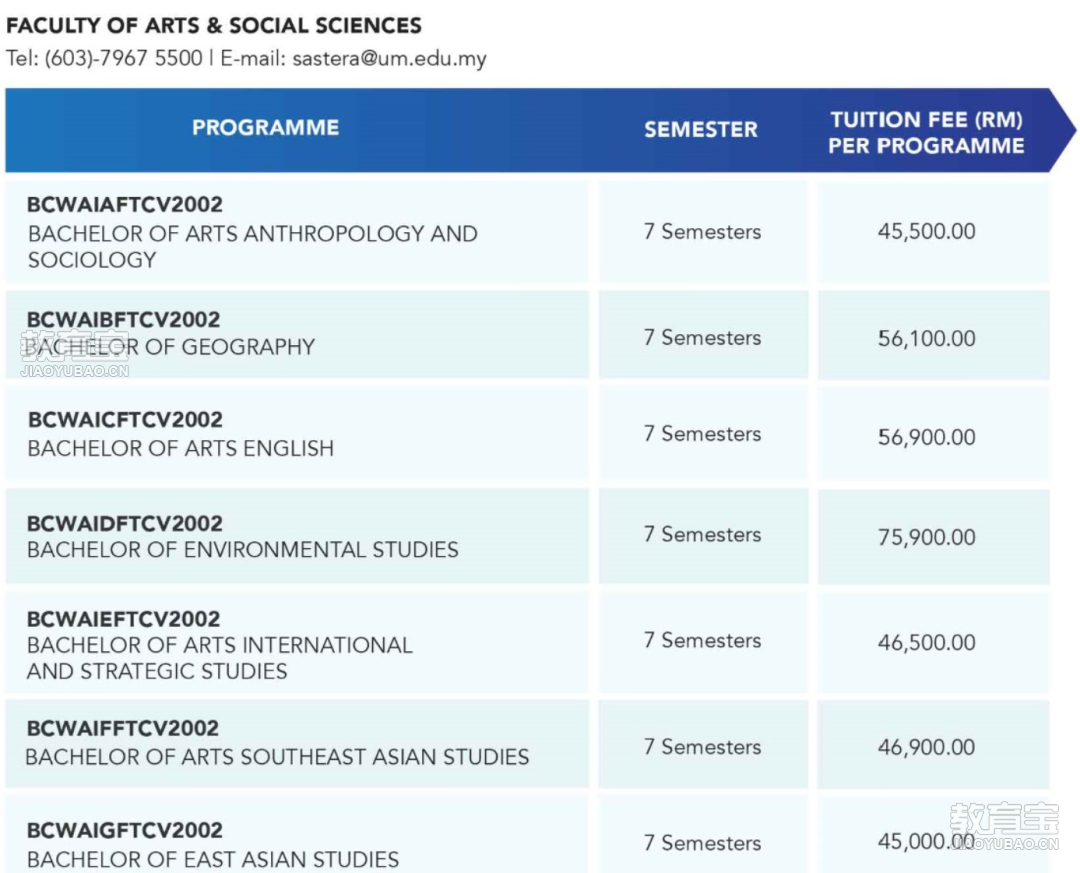Select the SEMESTER column header
Image resolution: width=1080 pixels, height=873 pixels.
[700, 130]
